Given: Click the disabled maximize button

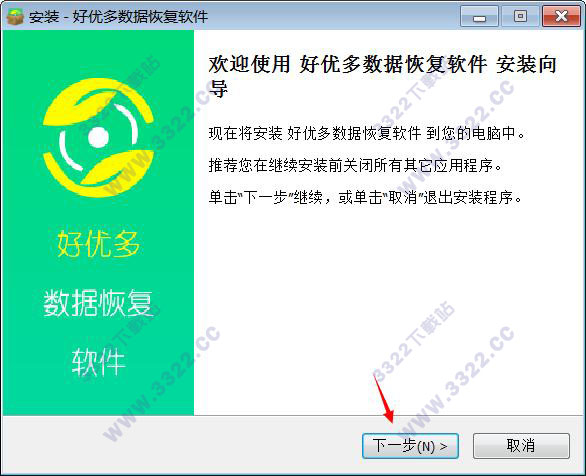Looking at the screenshot, I should [x=520, y=16].
